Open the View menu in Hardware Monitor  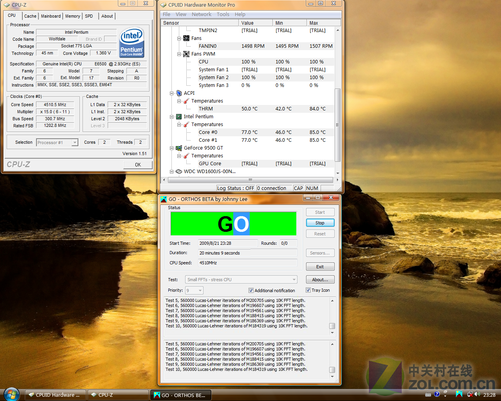[x=181, y=14]
